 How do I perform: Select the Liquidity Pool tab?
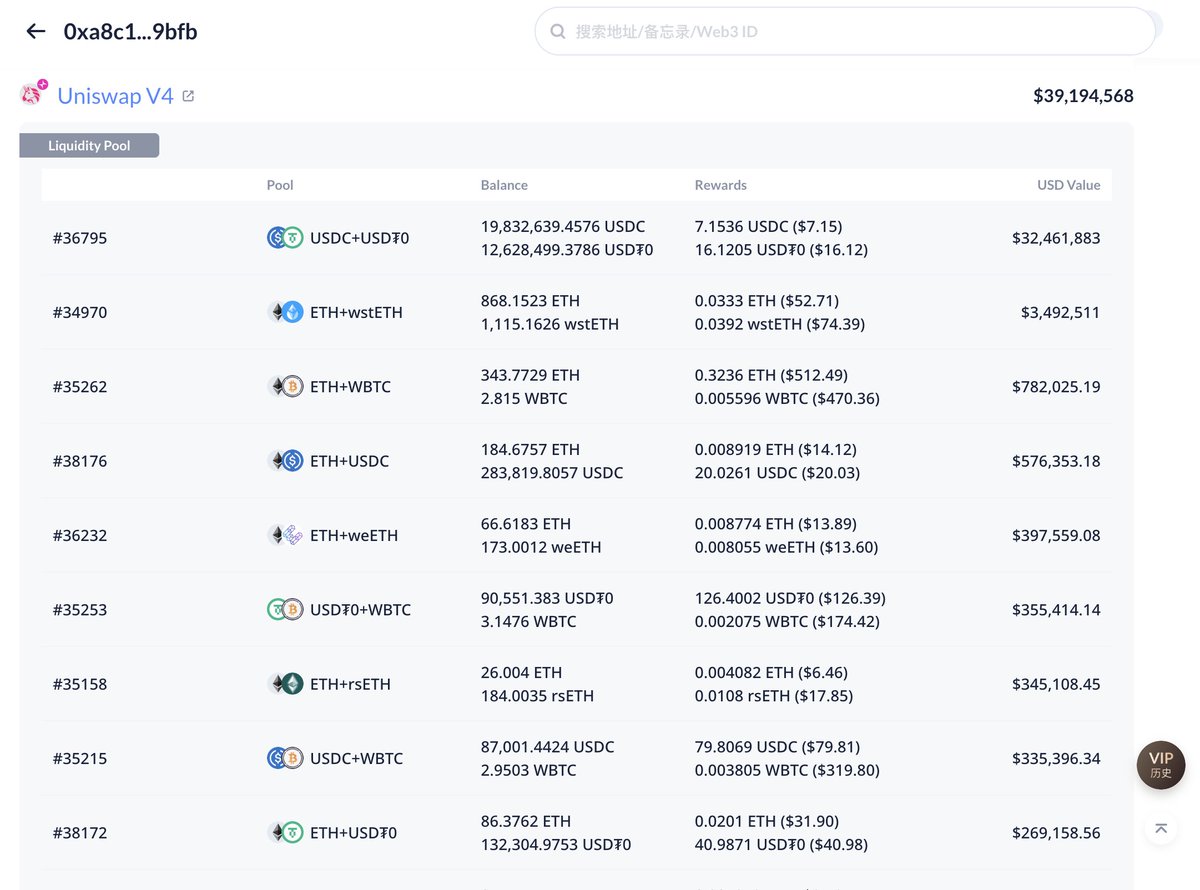[x=89, y=145]
